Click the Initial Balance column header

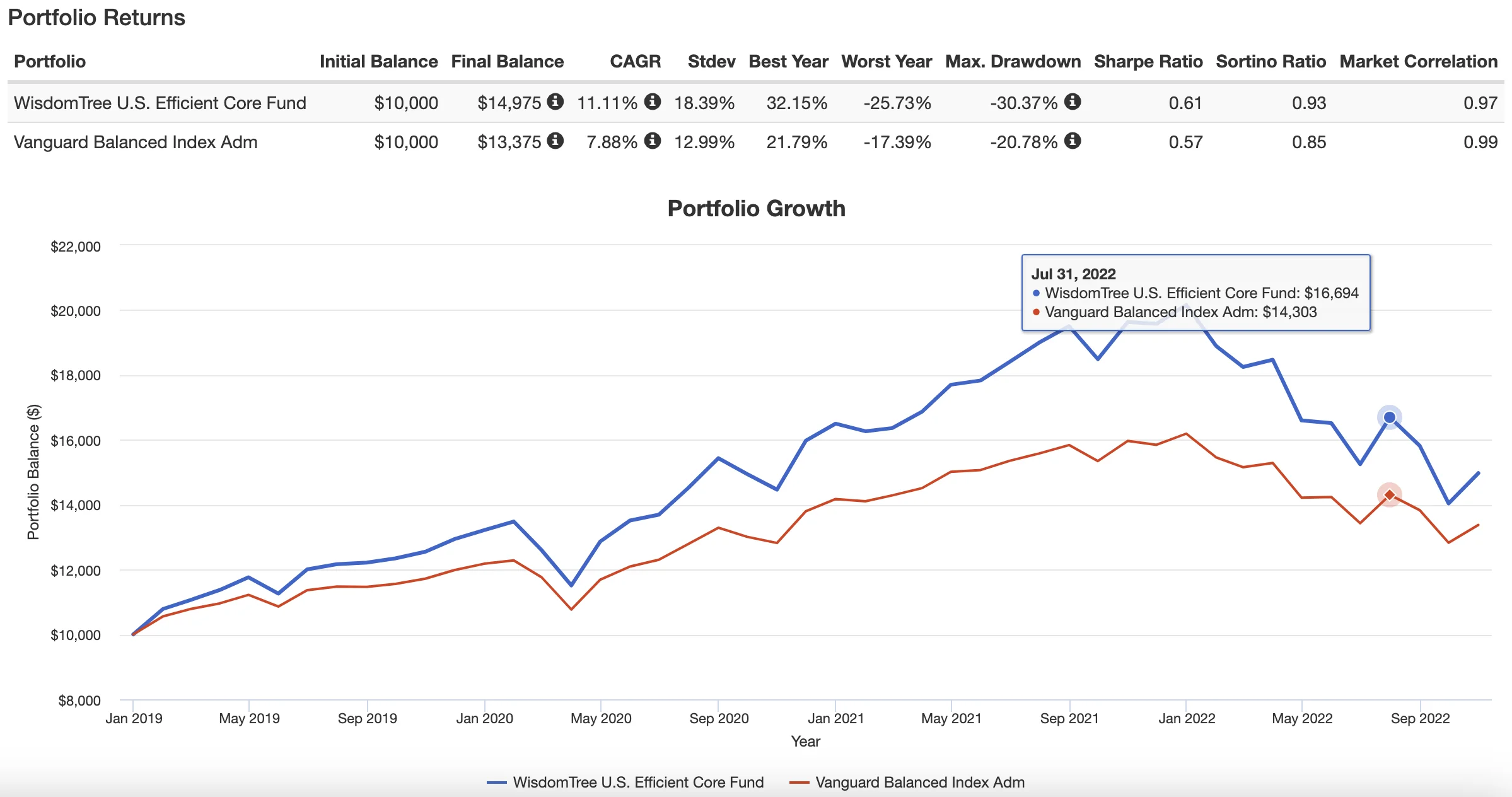[x=378, y=62]
